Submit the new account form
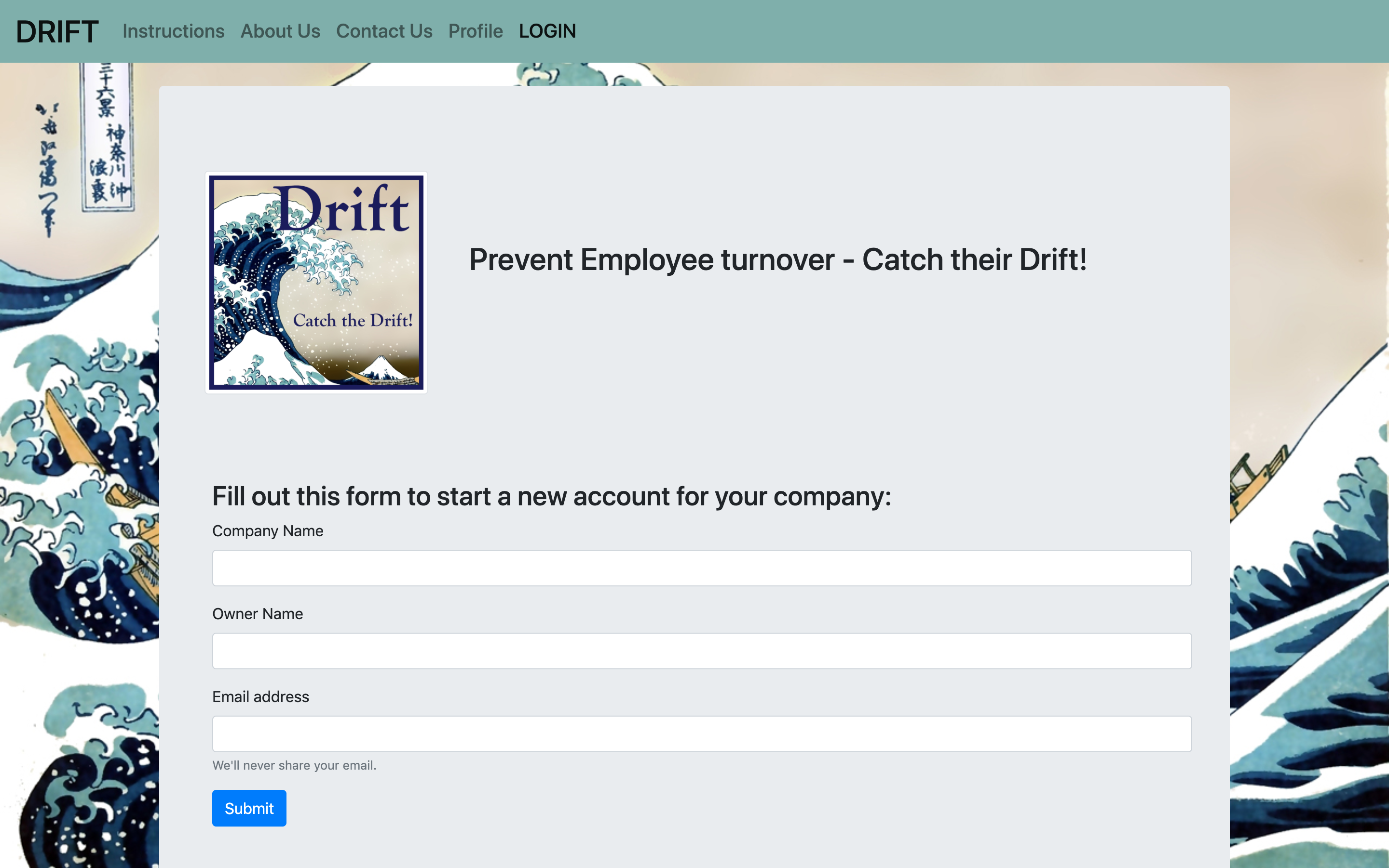Viewport: 1389px width, 868px height. 249,808
